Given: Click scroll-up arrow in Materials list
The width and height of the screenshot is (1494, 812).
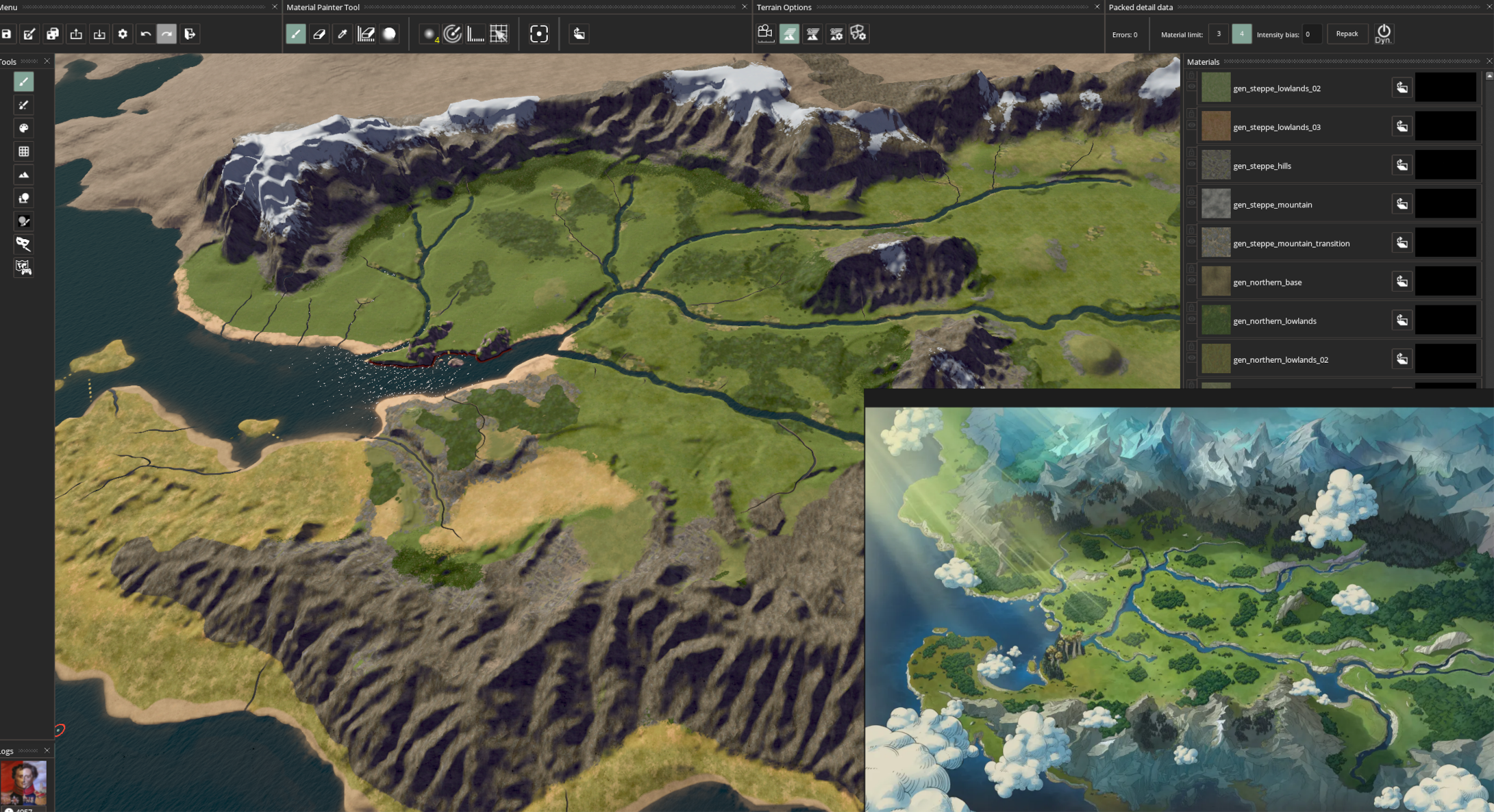Looking at the screenshot, I should coord(1489,76).
